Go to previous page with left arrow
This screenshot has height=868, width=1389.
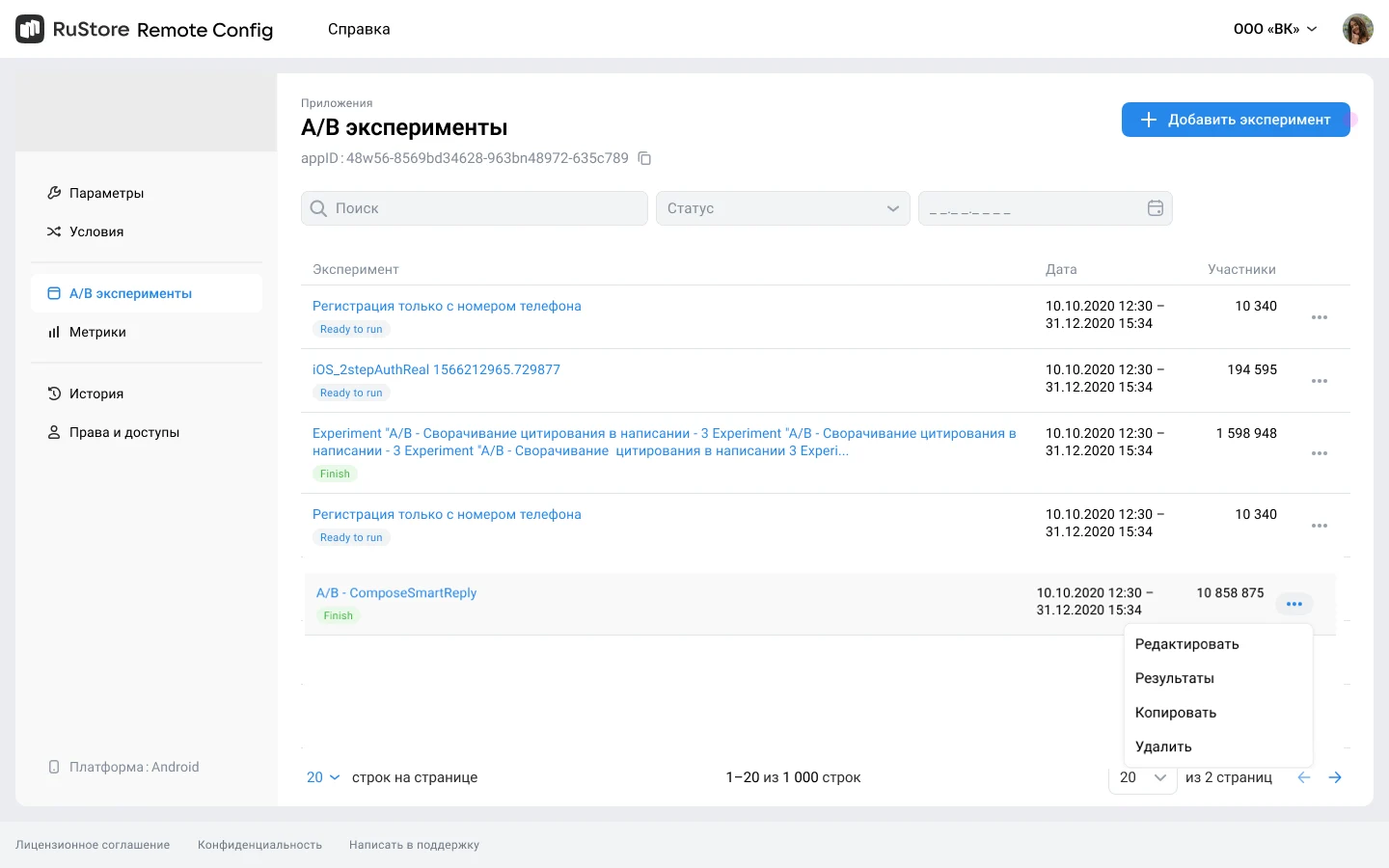coord(1304,777)
